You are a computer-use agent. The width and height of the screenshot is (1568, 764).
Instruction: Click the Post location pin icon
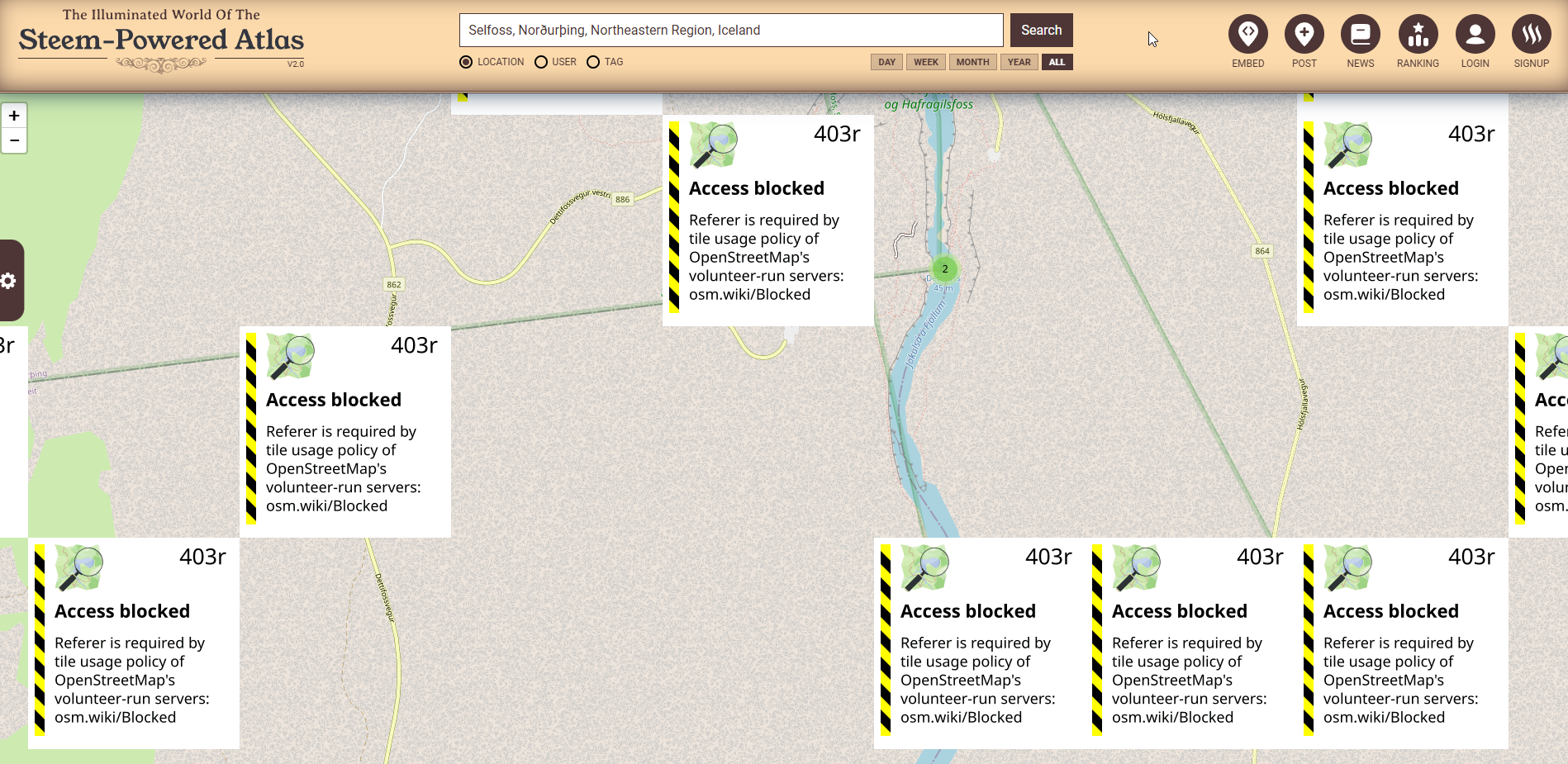point(1304,35)
